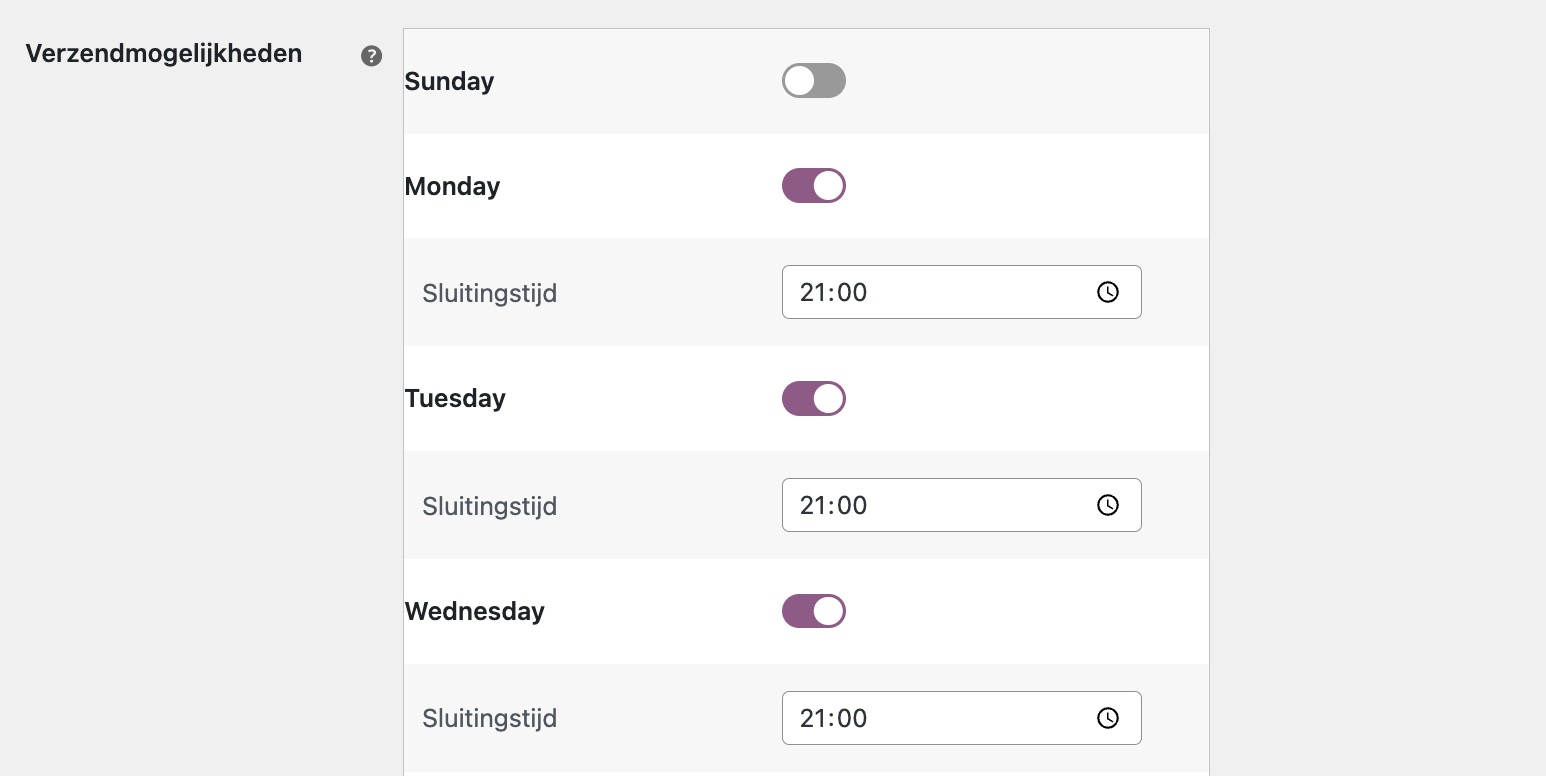Click the Tuesday day label
This screenshot has width=1546, height=776.
[x=455, y=398]
